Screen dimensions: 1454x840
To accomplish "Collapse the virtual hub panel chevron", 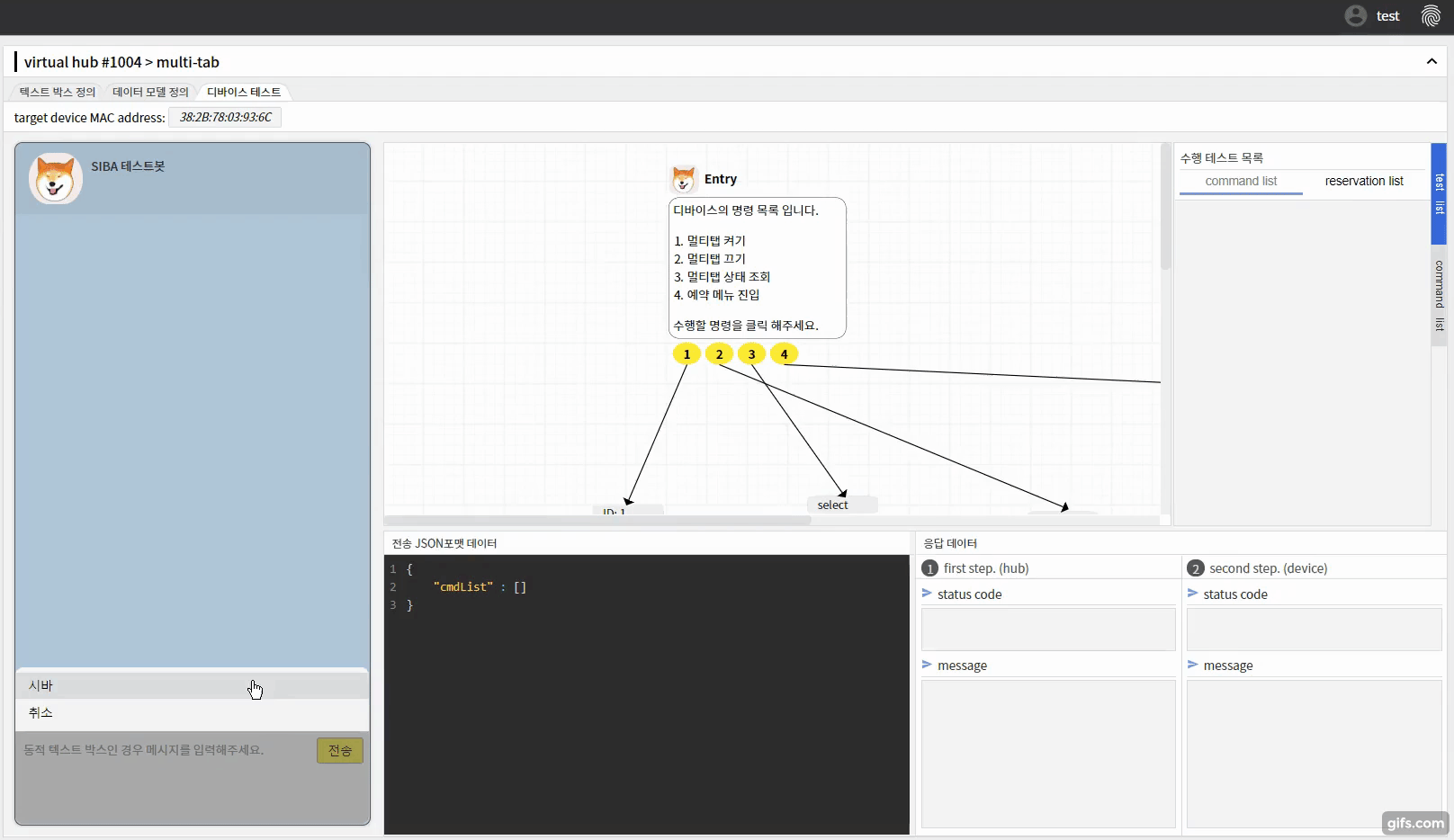I will 1432,61.
